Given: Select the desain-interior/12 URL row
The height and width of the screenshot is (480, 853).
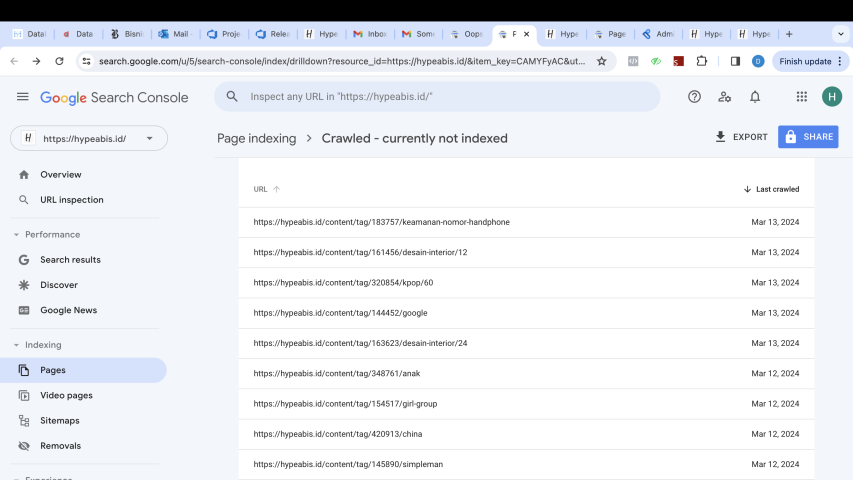Looking at the screenshot, I should point(526,253).
